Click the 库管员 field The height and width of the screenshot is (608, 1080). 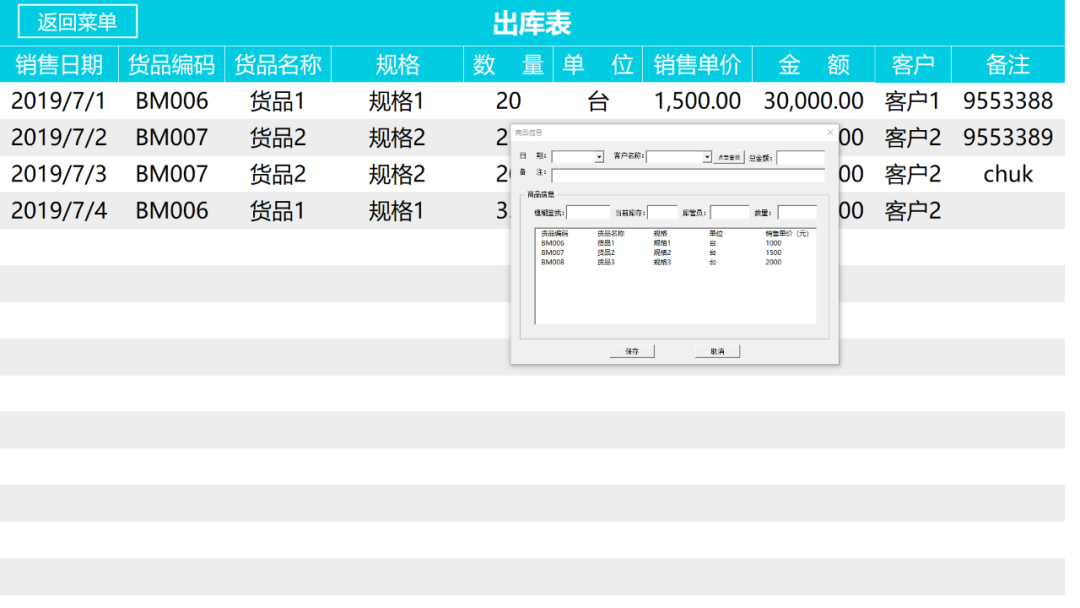click(x=730, y=213)
